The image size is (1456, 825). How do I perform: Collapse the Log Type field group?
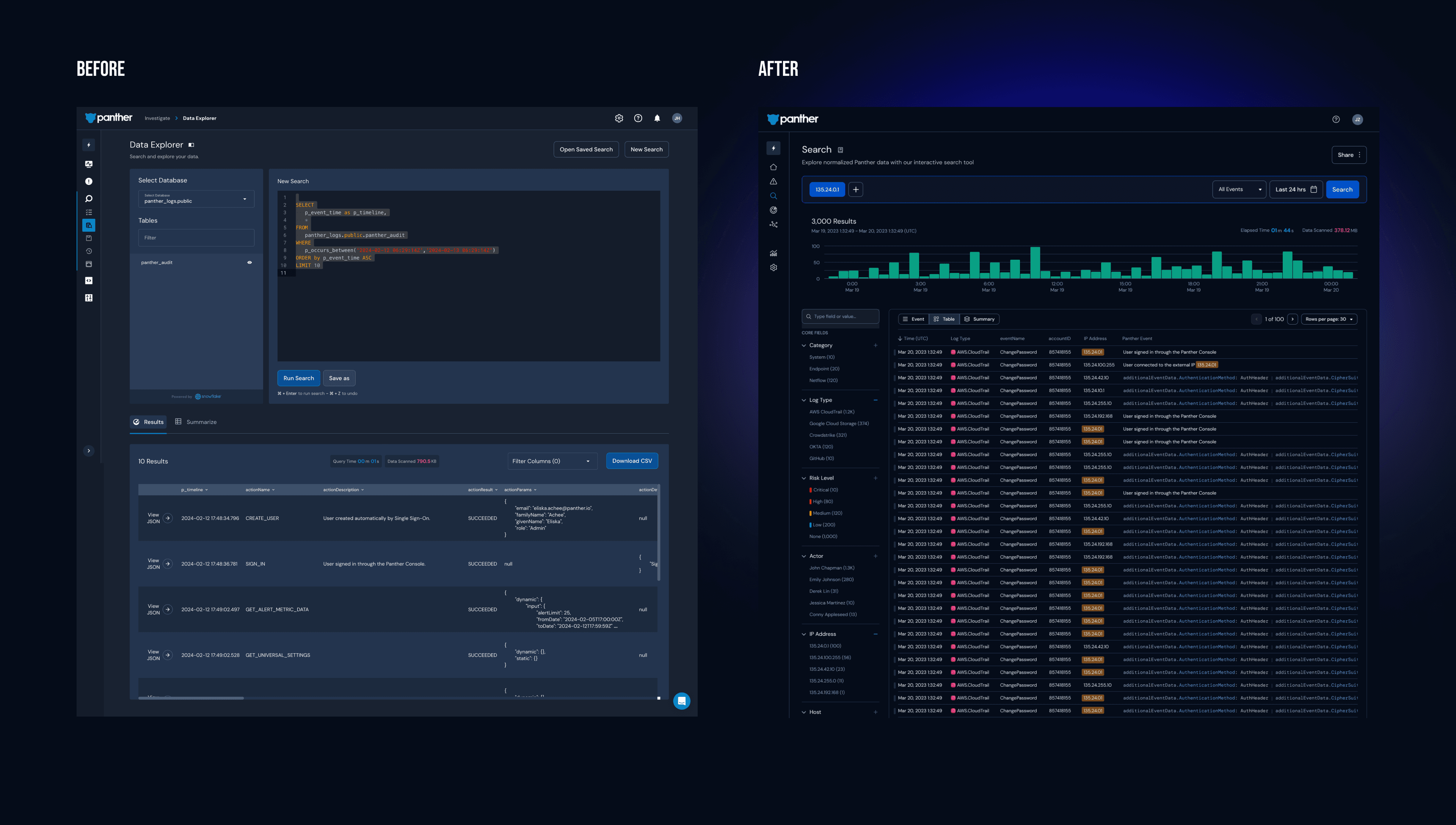(x=803, y=400)
